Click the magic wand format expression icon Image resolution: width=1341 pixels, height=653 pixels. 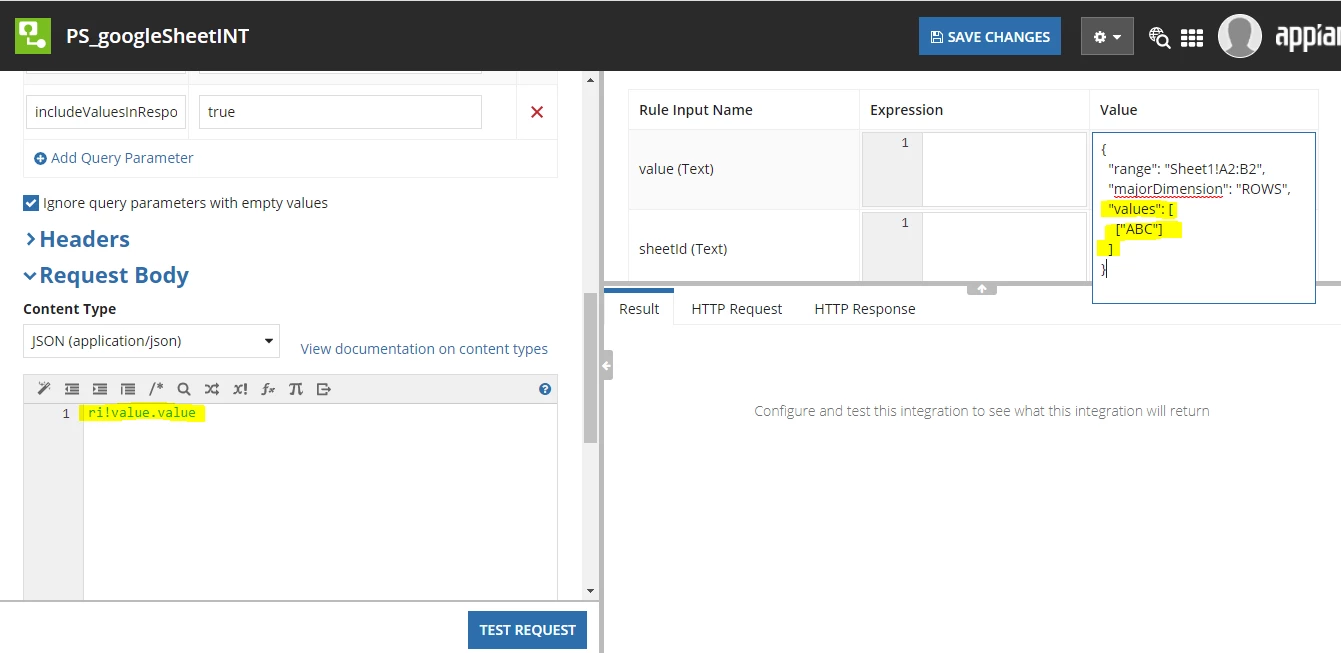tap(44, 389)
